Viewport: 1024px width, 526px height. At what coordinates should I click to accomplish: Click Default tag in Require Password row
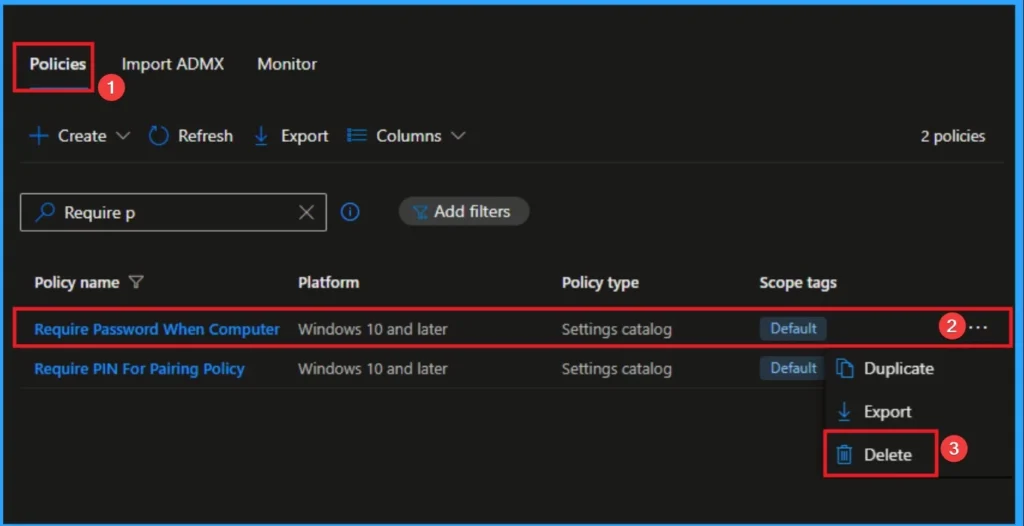click(x=793, y=329)
